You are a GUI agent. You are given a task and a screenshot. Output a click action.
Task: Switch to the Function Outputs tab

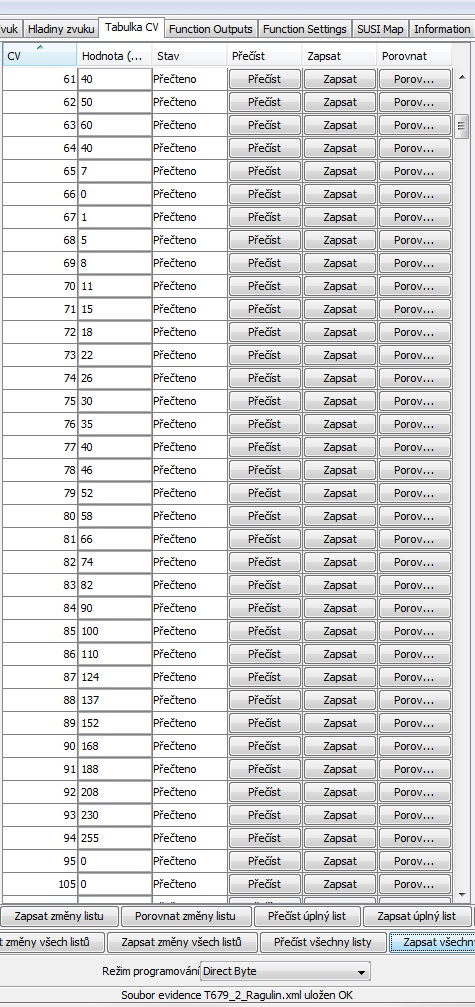211,29
